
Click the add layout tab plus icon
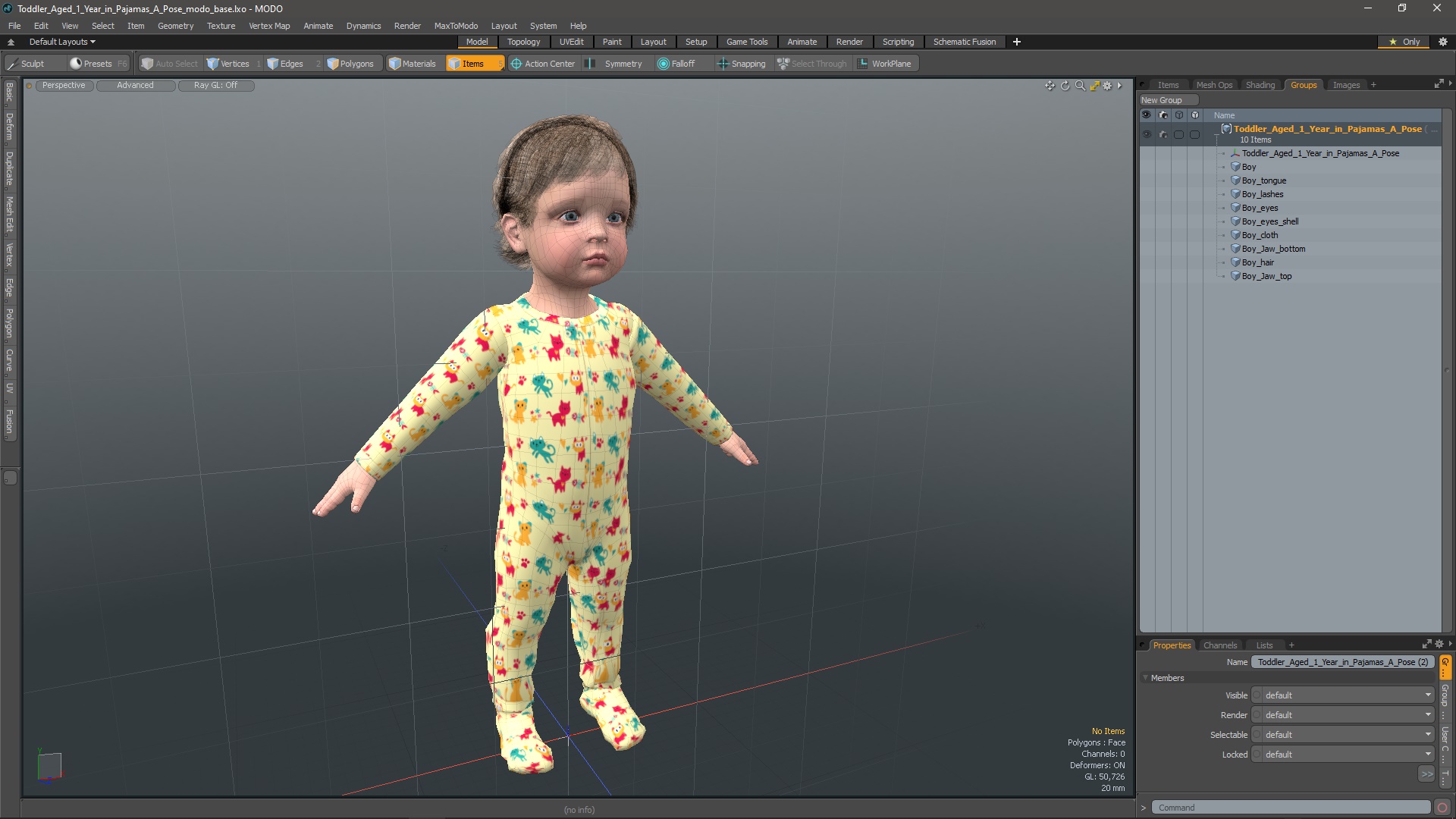pos(1017,42)
